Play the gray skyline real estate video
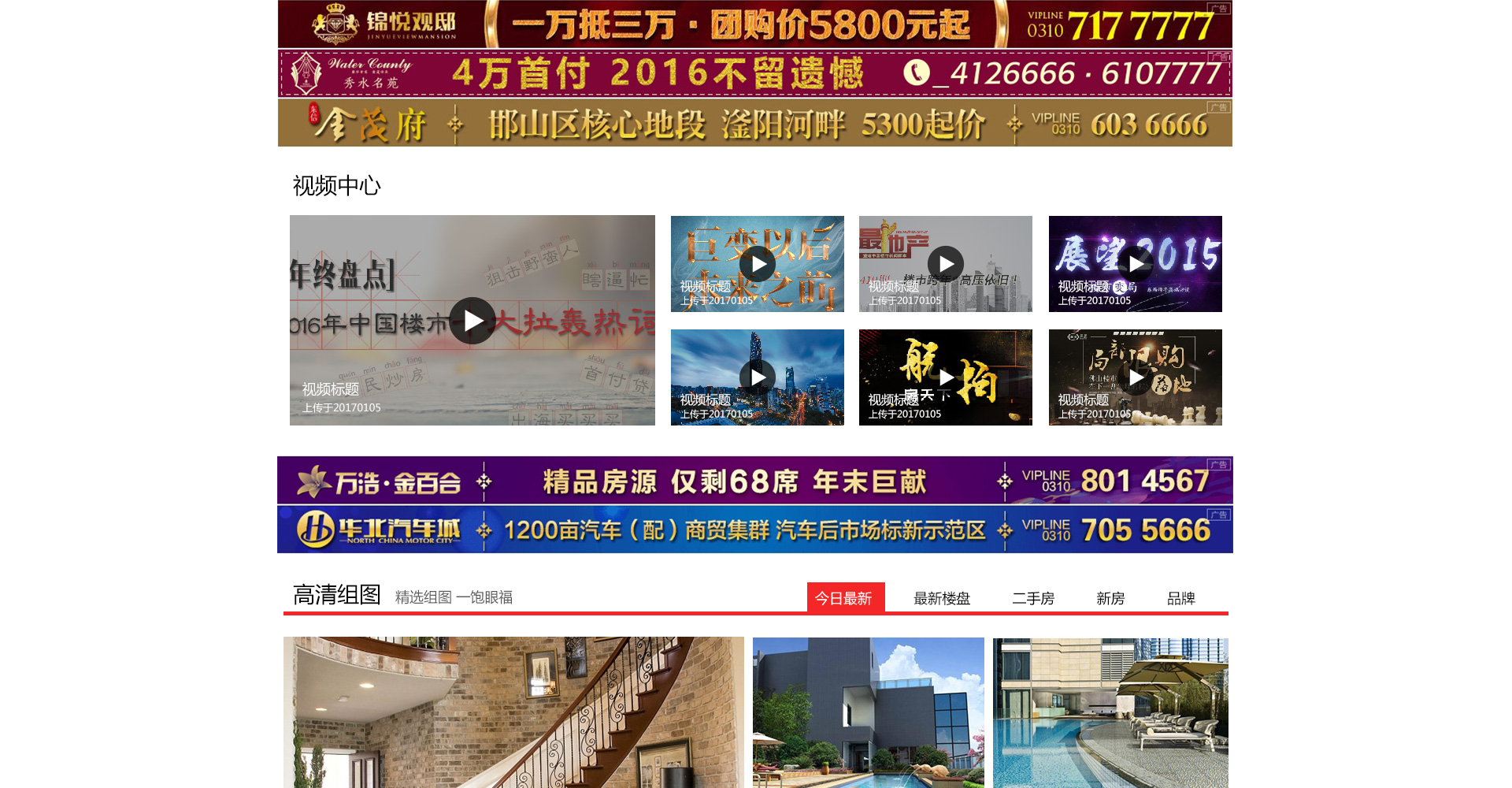Viewport: 1512px width, 788px height. click(945, 264)
